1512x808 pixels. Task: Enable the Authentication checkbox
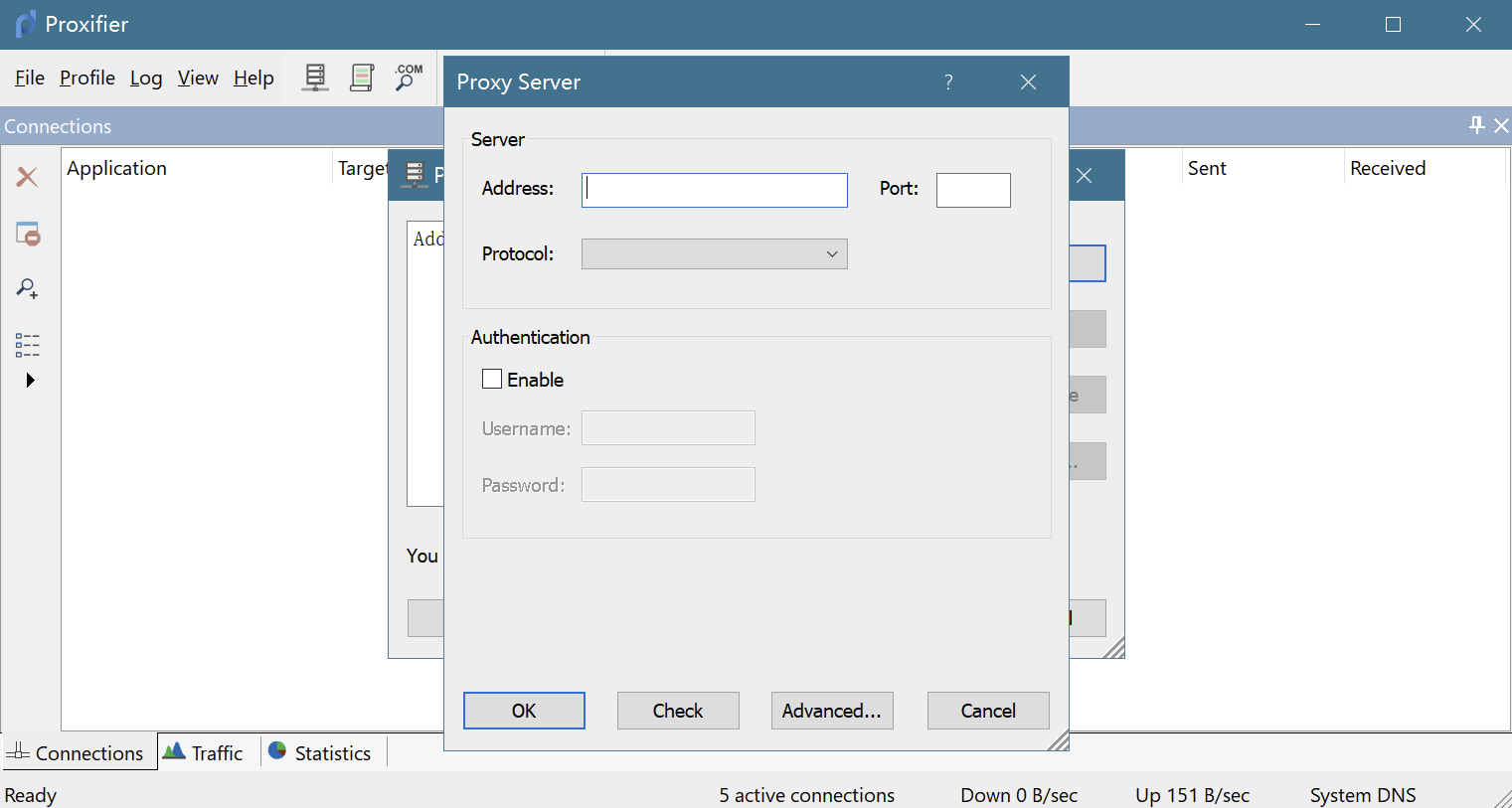click(492, 379)
